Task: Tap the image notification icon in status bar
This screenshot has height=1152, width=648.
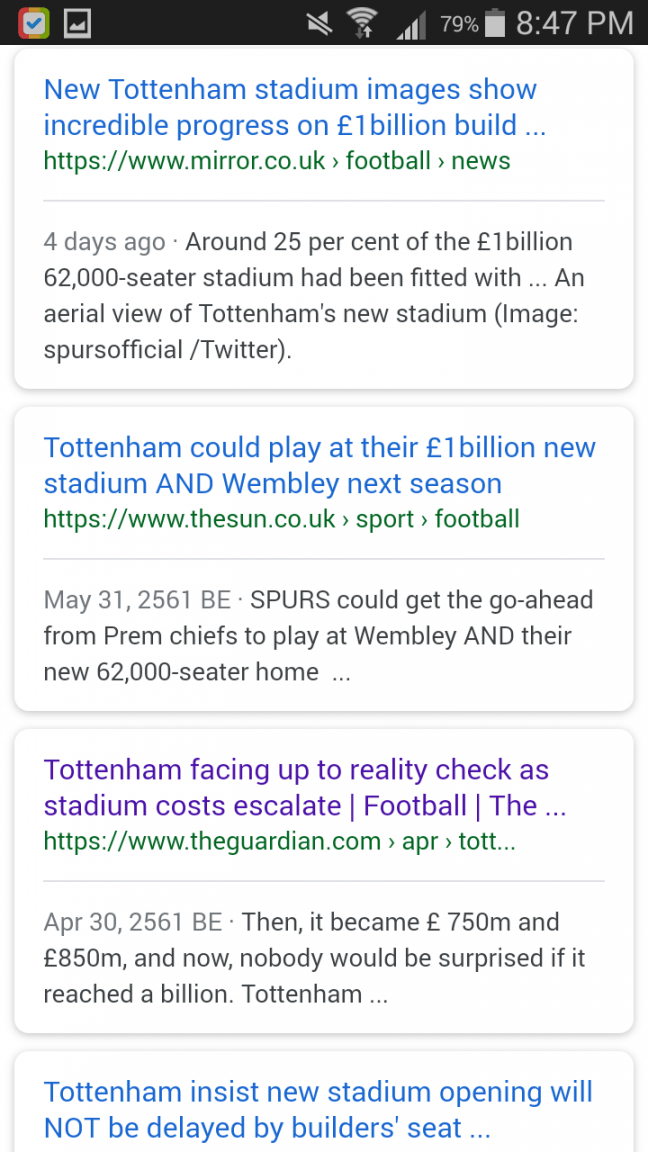Action: click(x=77, y=24)
